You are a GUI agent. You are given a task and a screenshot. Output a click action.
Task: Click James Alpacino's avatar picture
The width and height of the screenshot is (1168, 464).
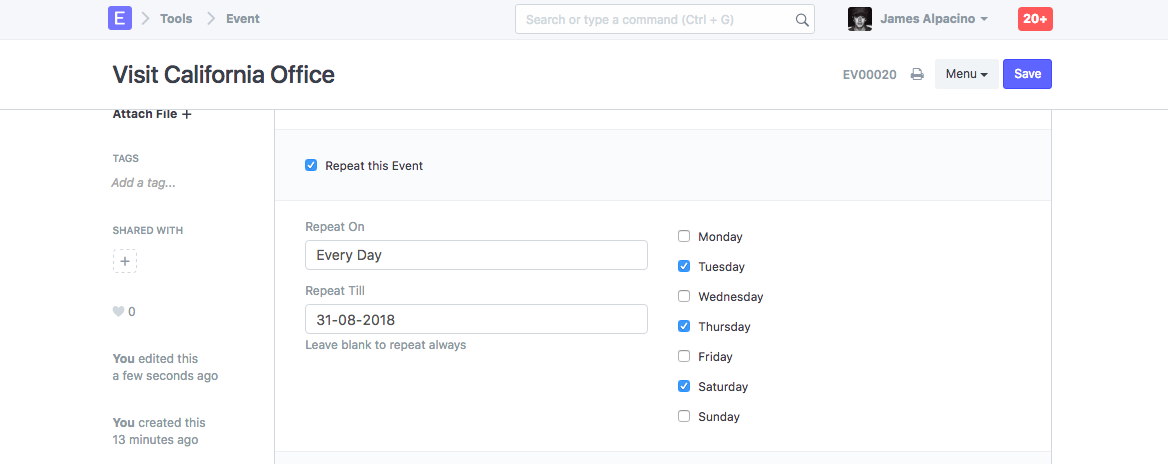(860, 19)
